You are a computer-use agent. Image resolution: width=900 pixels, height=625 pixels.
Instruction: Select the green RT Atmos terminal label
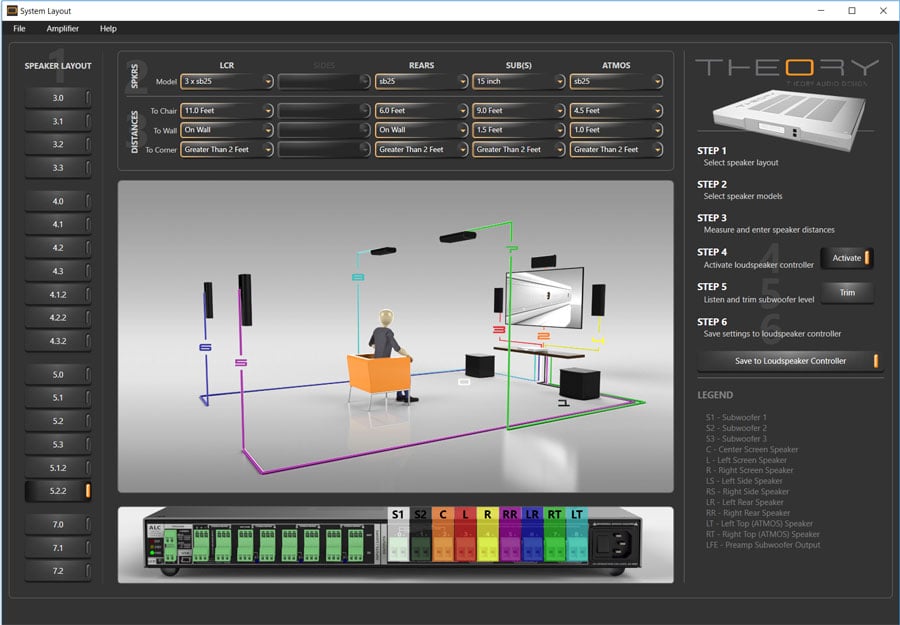pos(554,515)
